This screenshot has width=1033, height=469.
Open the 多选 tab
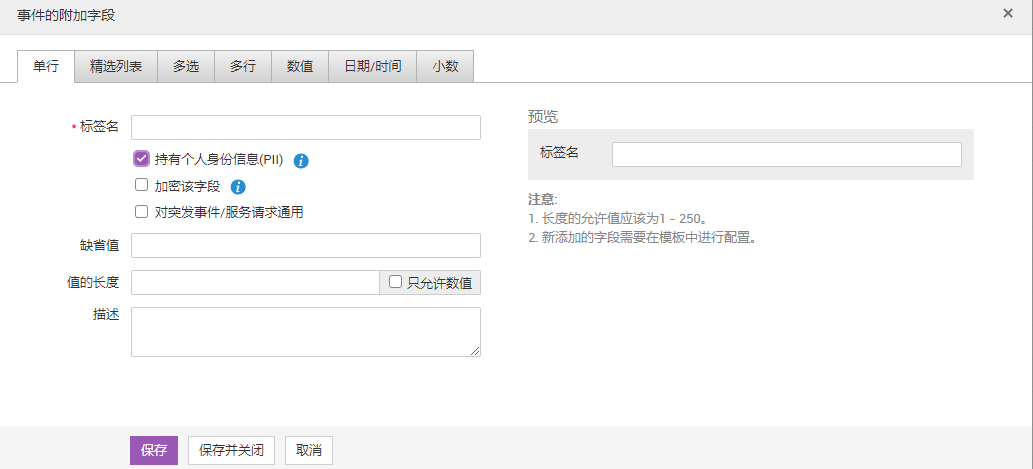(x=185, y=66)
